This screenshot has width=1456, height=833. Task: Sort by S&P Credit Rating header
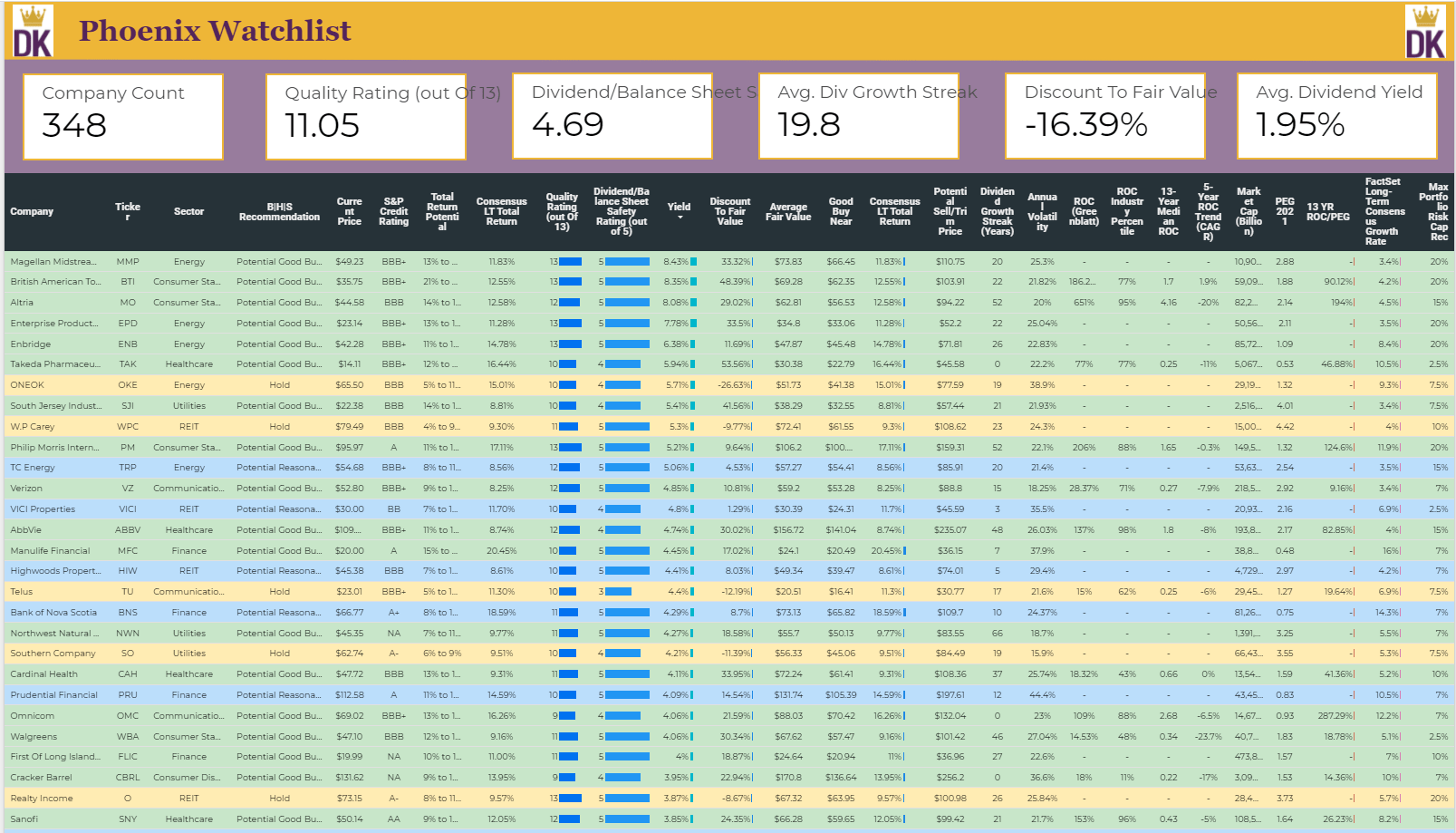(x=393, y=211)
